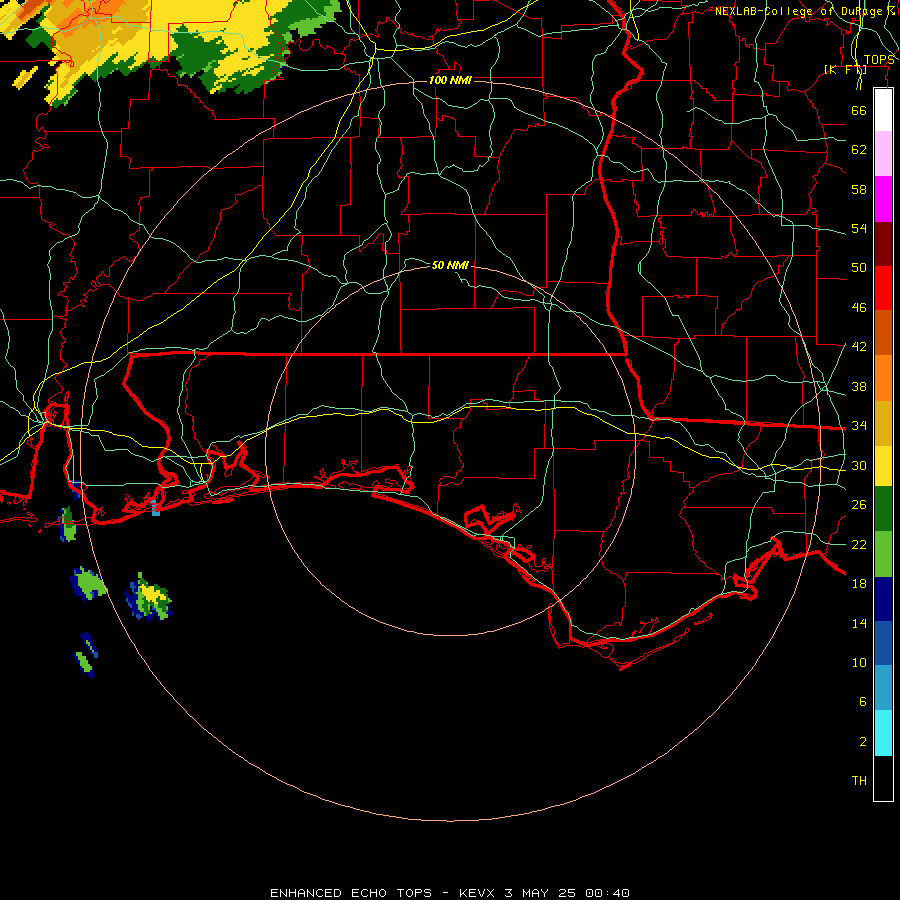Click the 6 legend value
This screenshot has width=900, height=900.
[862, 702]
